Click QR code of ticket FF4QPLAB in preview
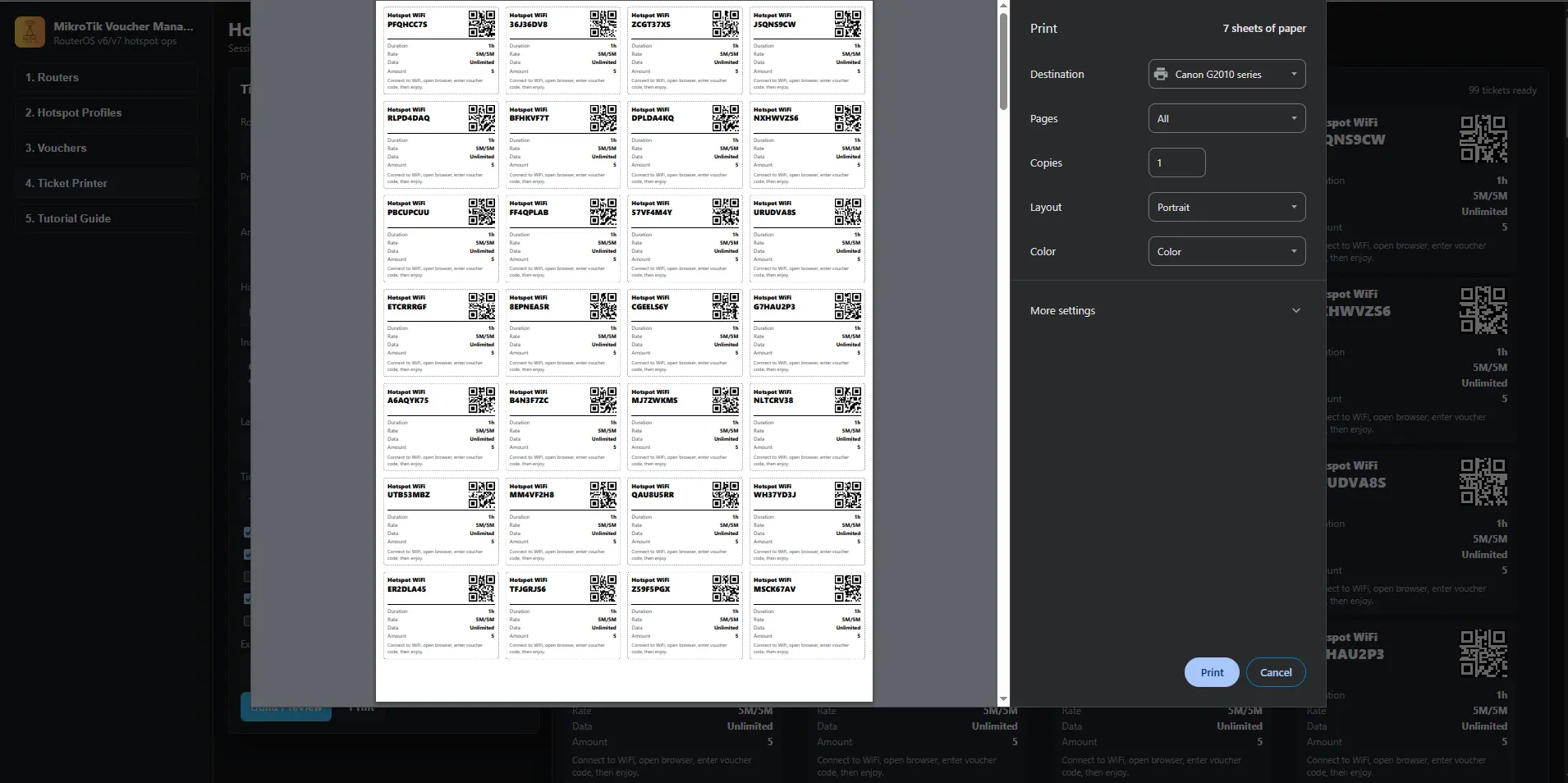This screenshot has width=1568, height=783. [x=603, y=212]
